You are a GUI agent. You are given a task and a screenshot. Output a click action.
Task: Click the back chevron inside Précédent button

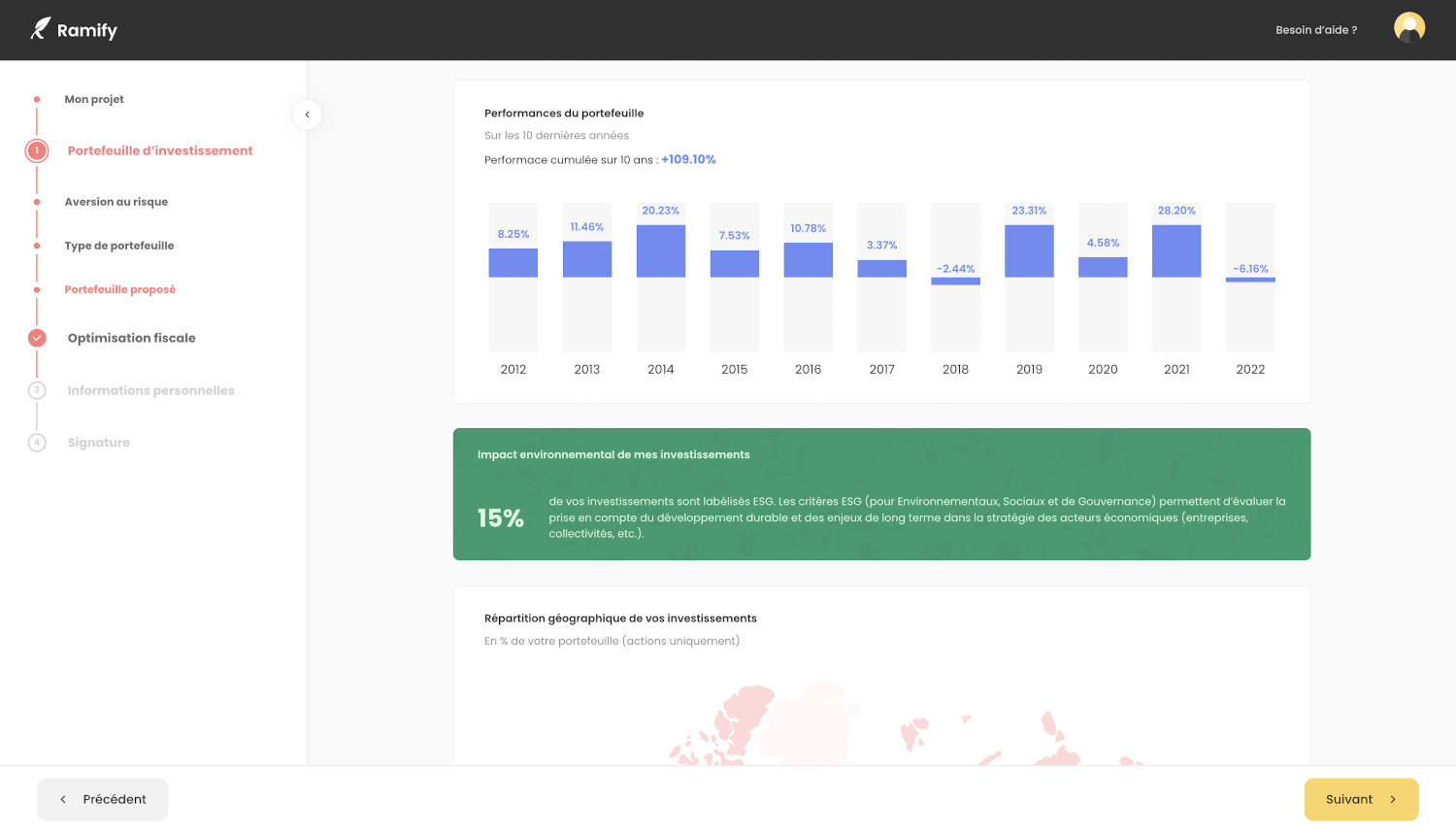click(63, 799)
